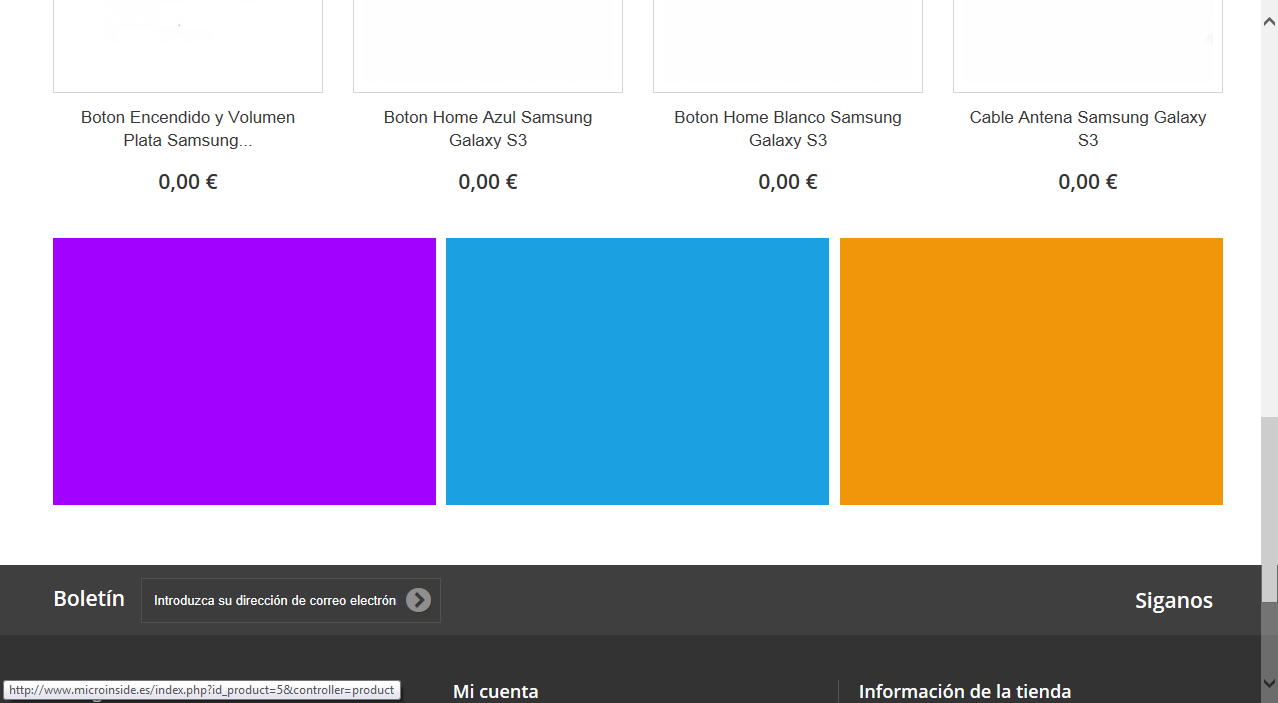Image resolution: width=1278 pixels, height=703 pixels.
Task: Click the vertical scrollbar thumb
Action: pos(1269,510)
